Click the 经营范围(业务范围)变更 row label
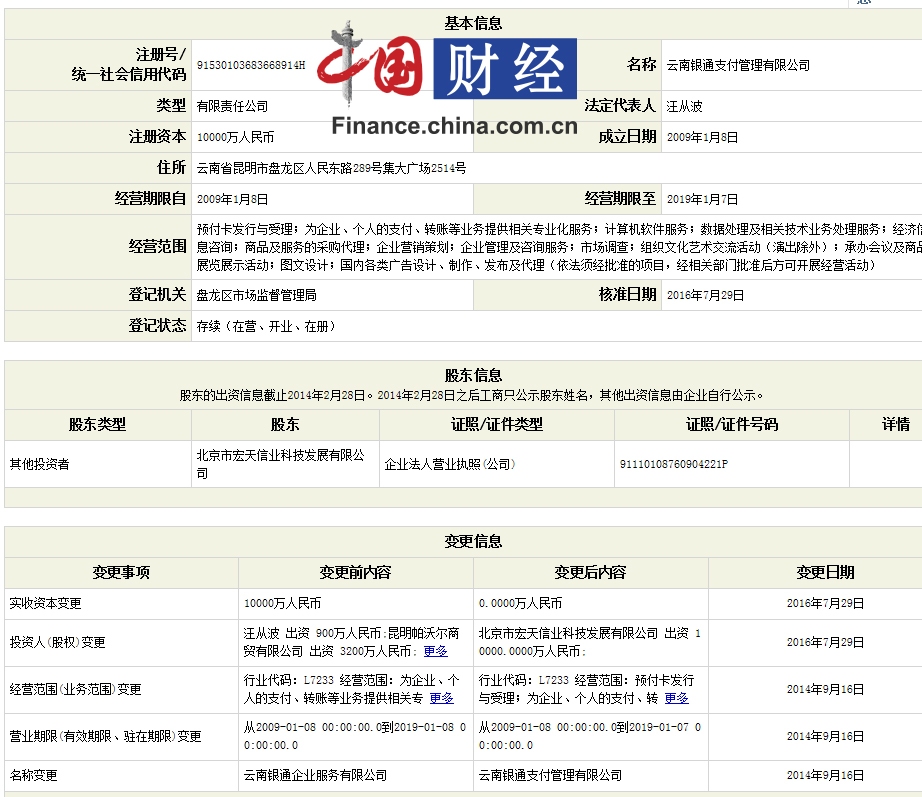The image size is (922, 797). [75, 689]
